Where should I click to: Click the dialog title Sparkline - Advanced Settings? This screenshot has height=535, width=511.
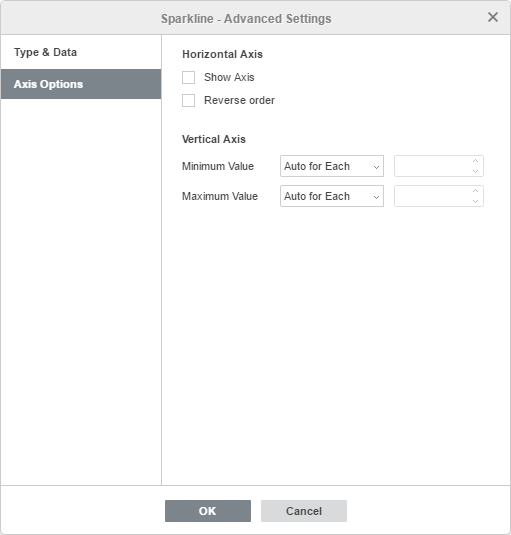point(246,19)
